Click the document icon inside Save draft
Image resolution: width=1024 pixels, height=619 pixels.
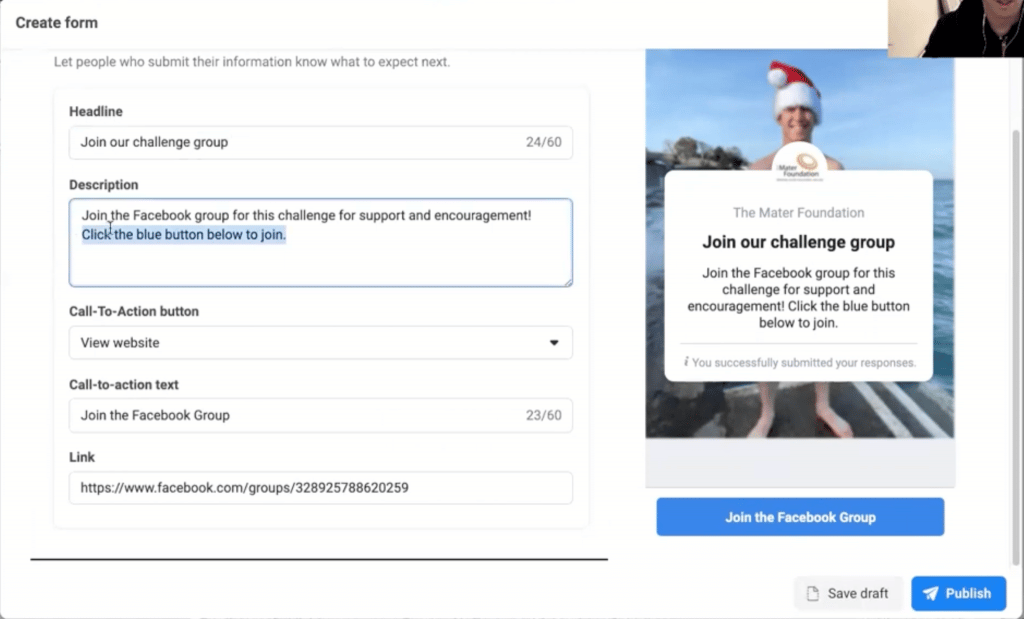coord(812,593)
